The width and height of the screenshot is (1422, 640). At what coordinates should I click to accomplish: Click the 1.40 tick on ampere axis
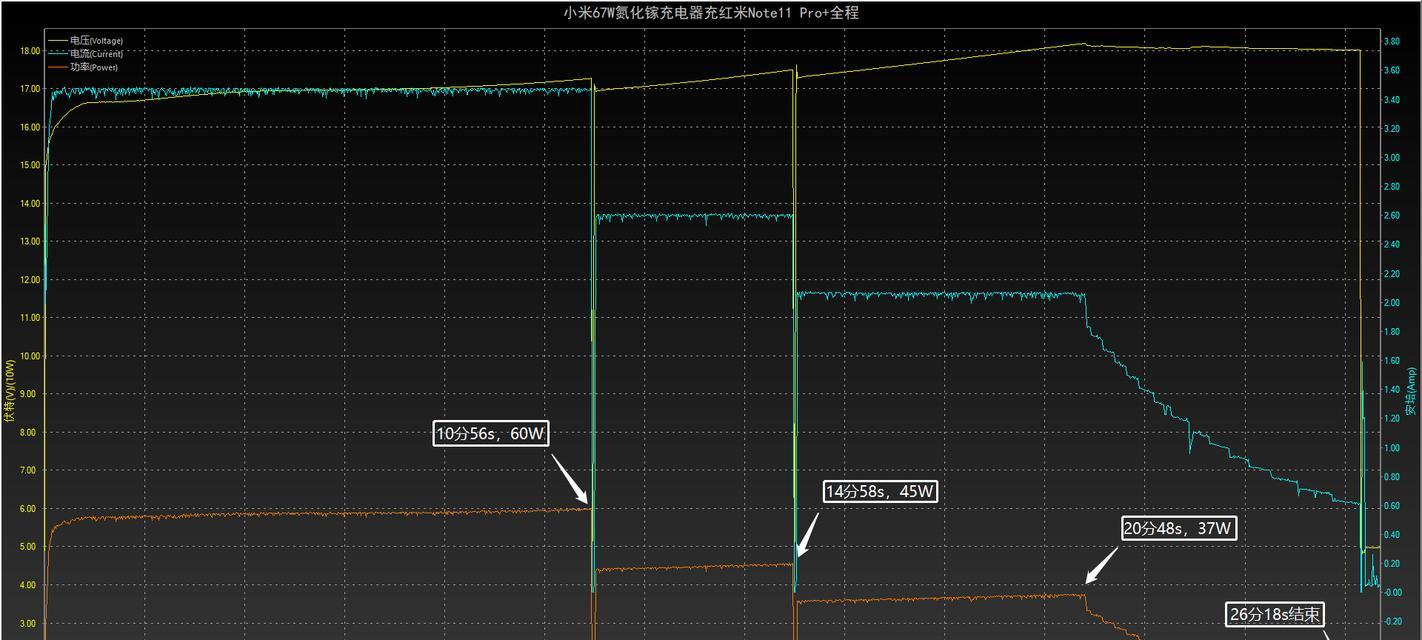1391,389
